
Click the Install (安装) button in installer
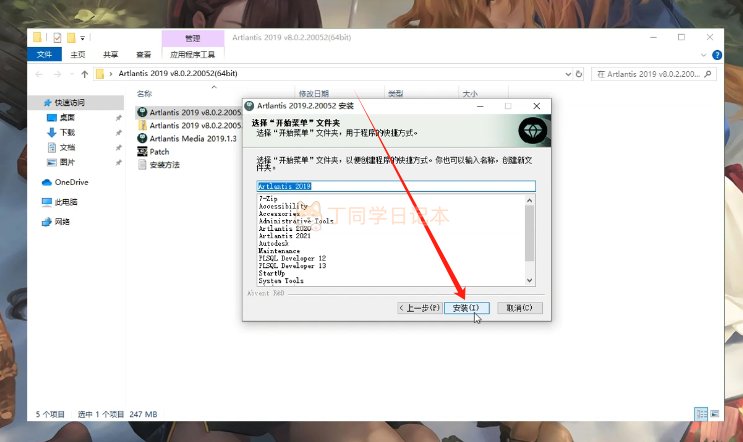[466, 308]
